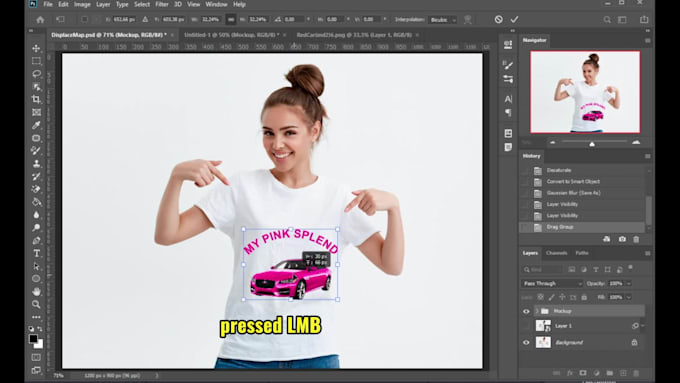
Task: Open the Search icon in options bar
Action: click(x=607, y=20)
